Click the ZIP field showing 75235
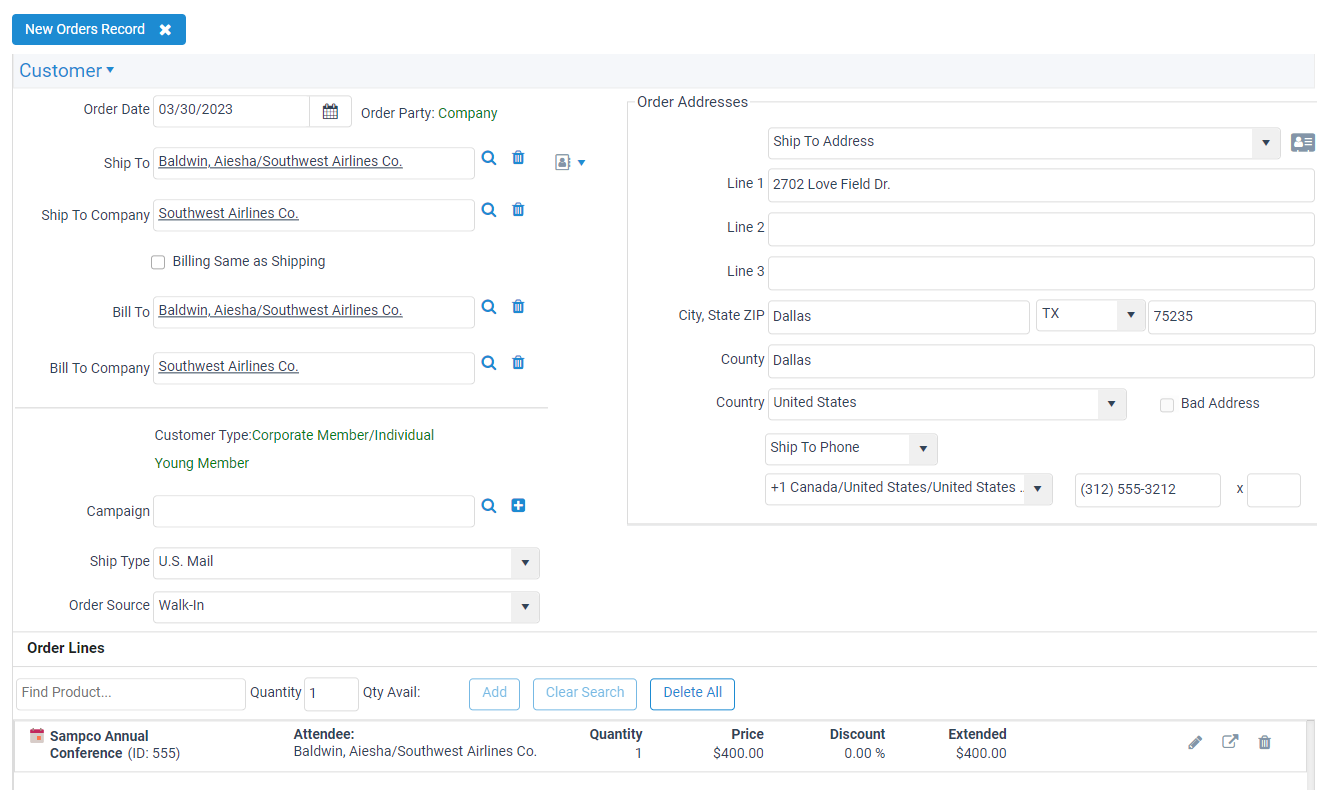This screenshot has width=1317, height=790. [1232, 317]
